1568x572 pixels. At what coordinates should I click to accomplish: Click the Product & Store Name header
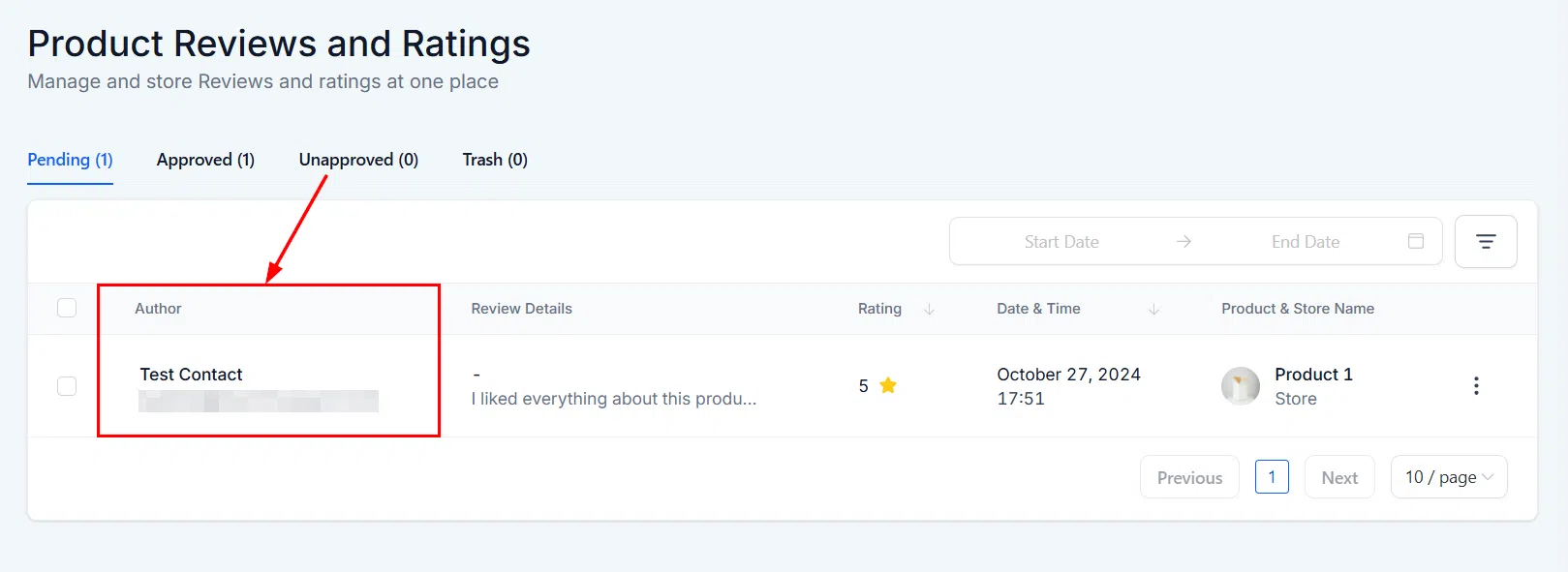tap(1298, 309)
